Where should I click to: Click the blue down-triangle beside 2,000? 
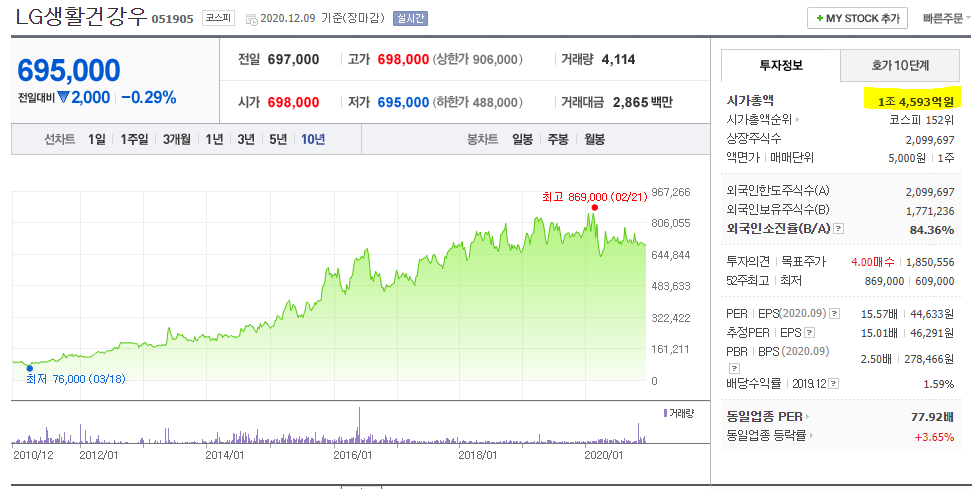pos(63,98)
